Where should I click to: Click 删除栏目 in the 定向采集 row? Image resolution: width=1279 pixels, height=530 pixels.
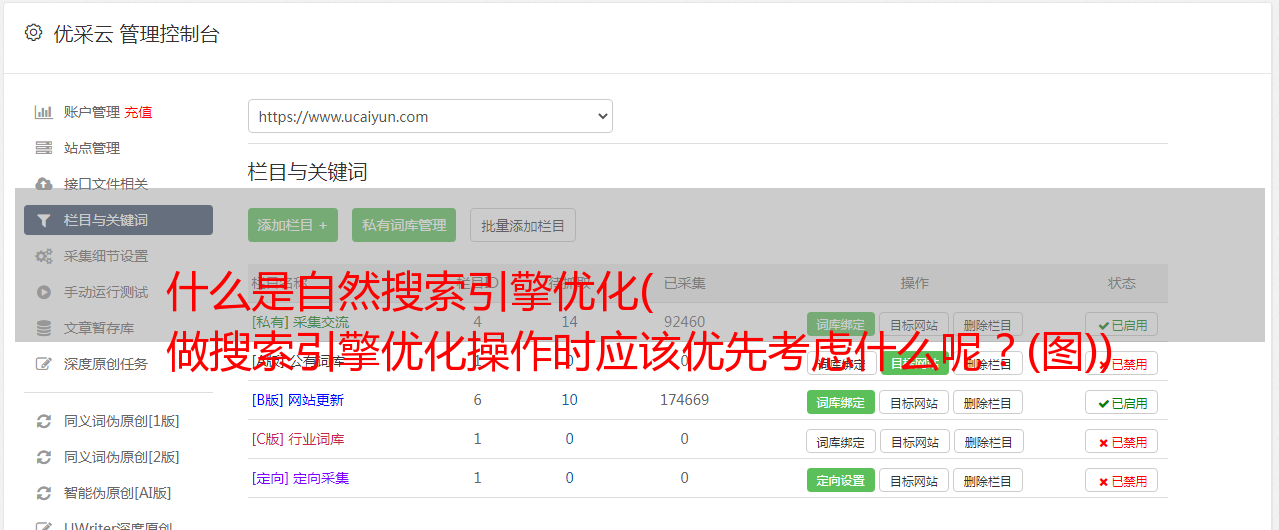988,480
